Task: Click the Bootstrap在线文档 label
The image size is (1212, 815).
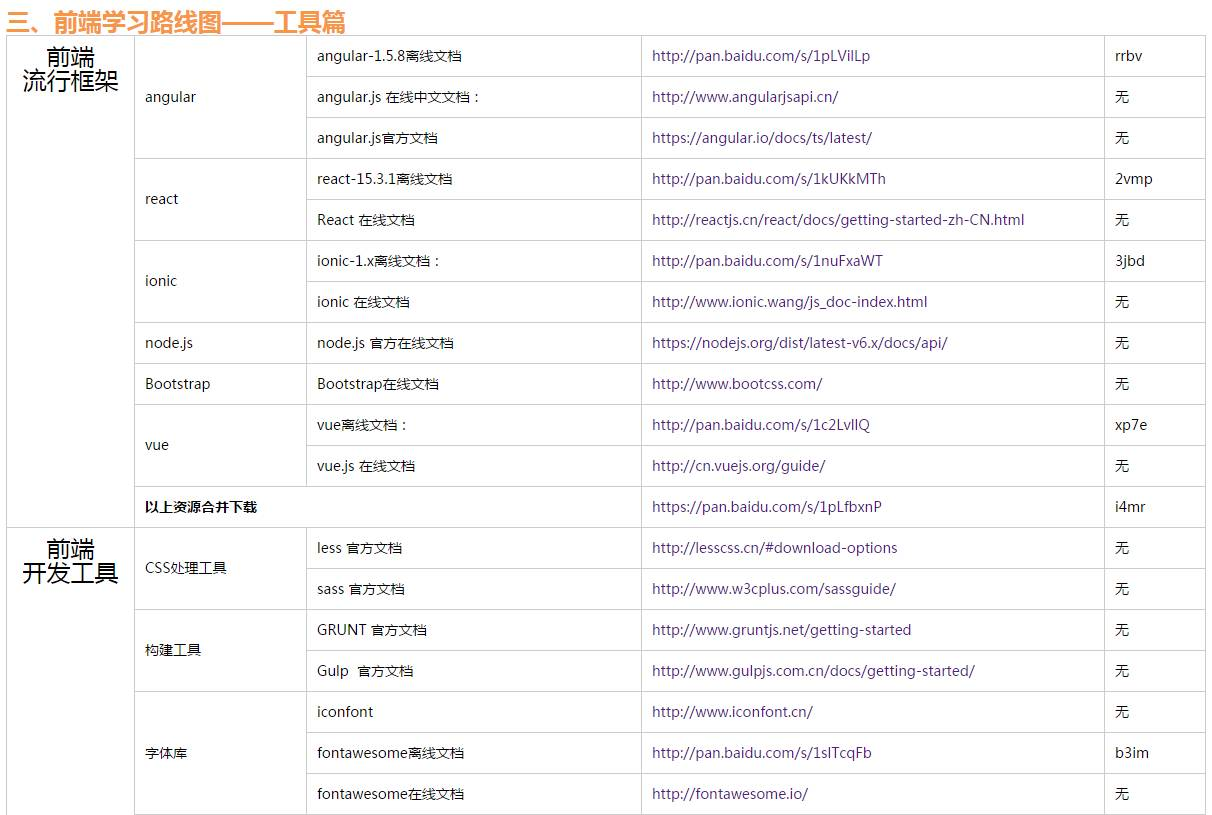Action: [378, 384]
